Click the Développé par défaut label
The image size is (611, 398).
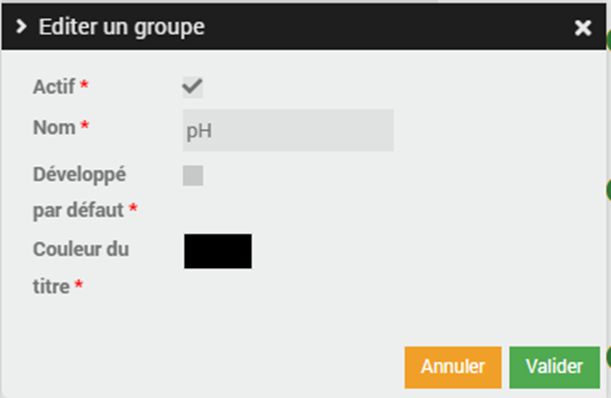pyautogui.click(x=79, y=192)
